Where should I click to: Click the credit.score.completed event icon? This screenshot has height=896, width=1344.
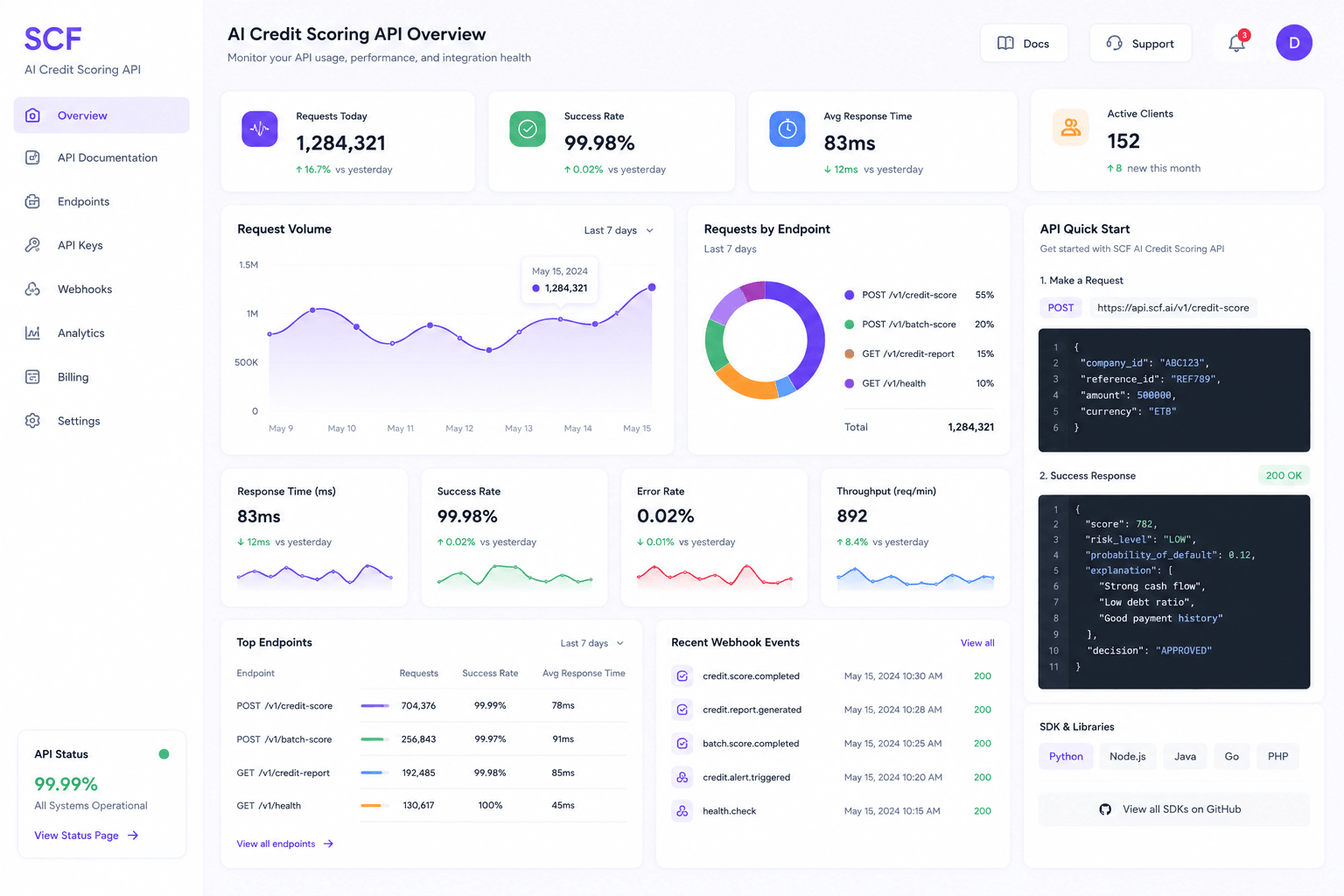pos(682,676)
